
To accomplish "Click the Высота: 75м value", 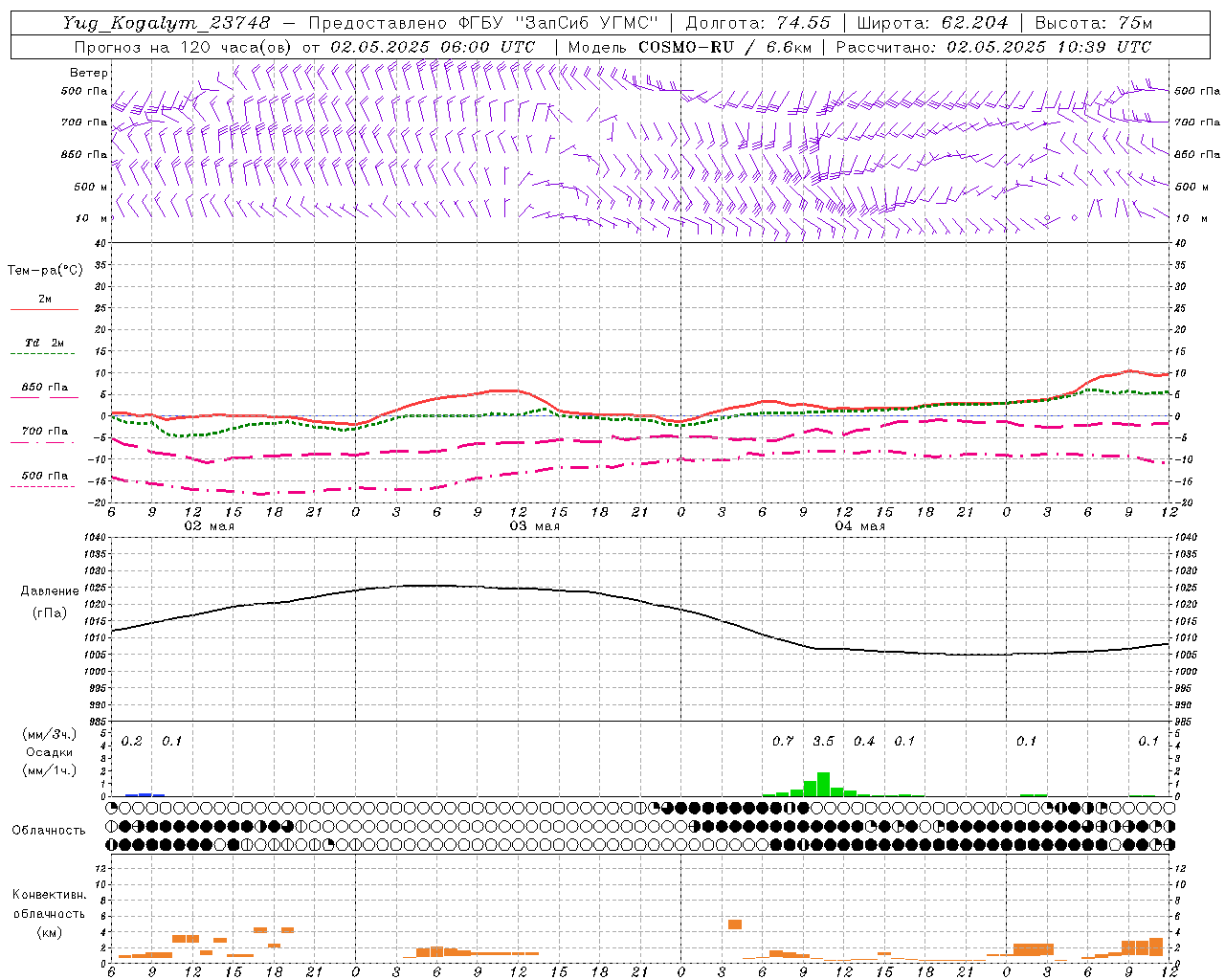I will (x=1093, y=23).
